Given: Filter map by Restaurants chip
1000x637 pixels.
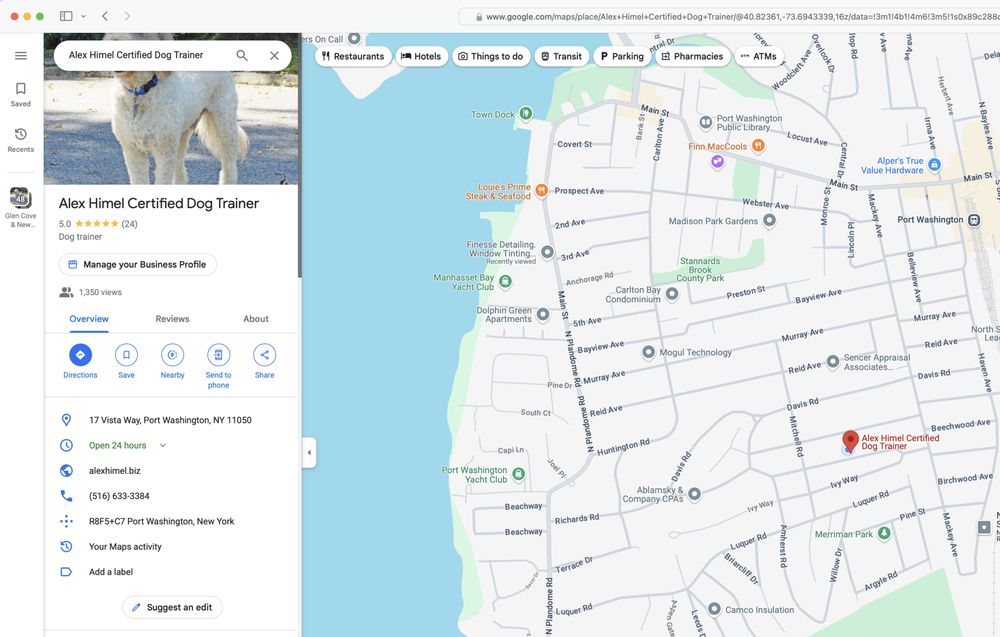Looking at the screenshot, I should (353, 56).
